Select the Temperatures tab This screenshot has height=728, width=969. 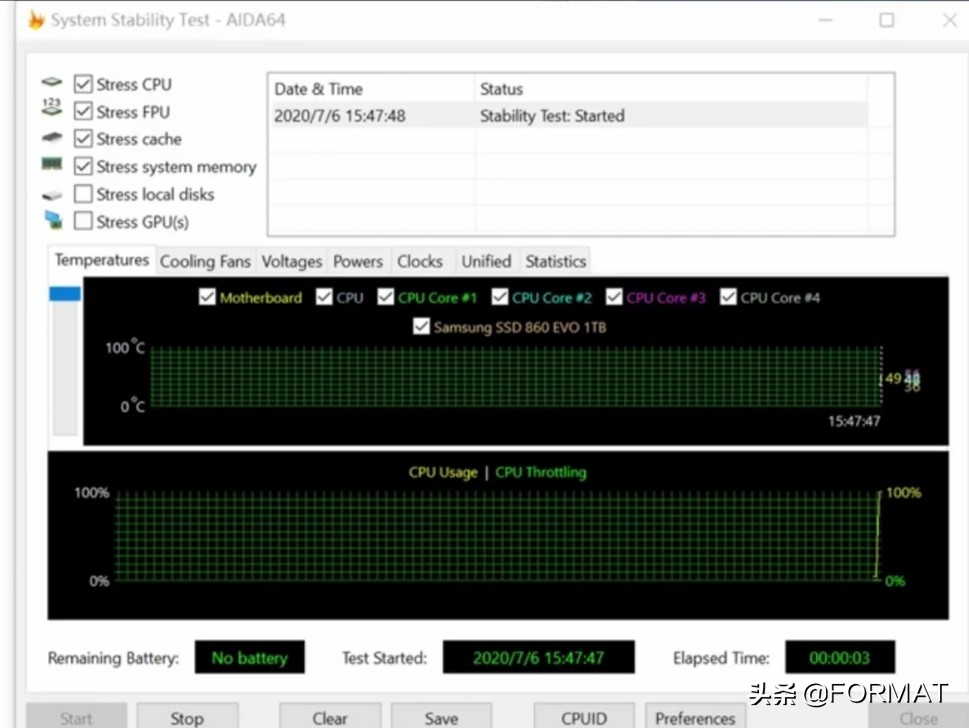[x=102, y=260]
